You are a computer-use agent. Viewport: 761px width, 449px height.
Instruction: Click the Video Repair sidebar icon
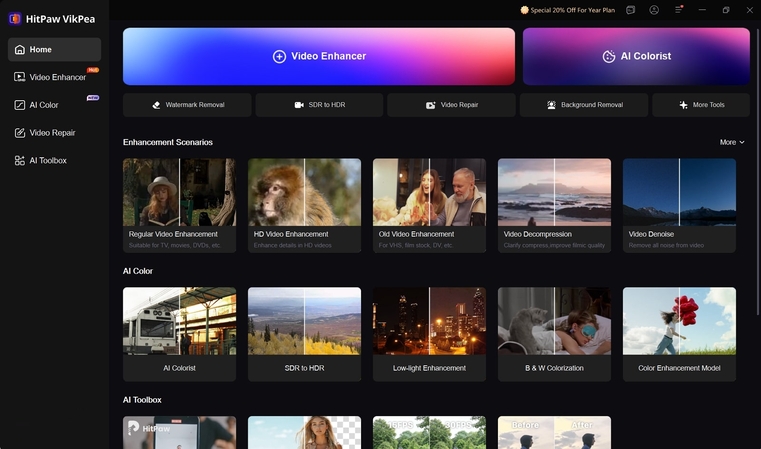(x=19, y=133)
